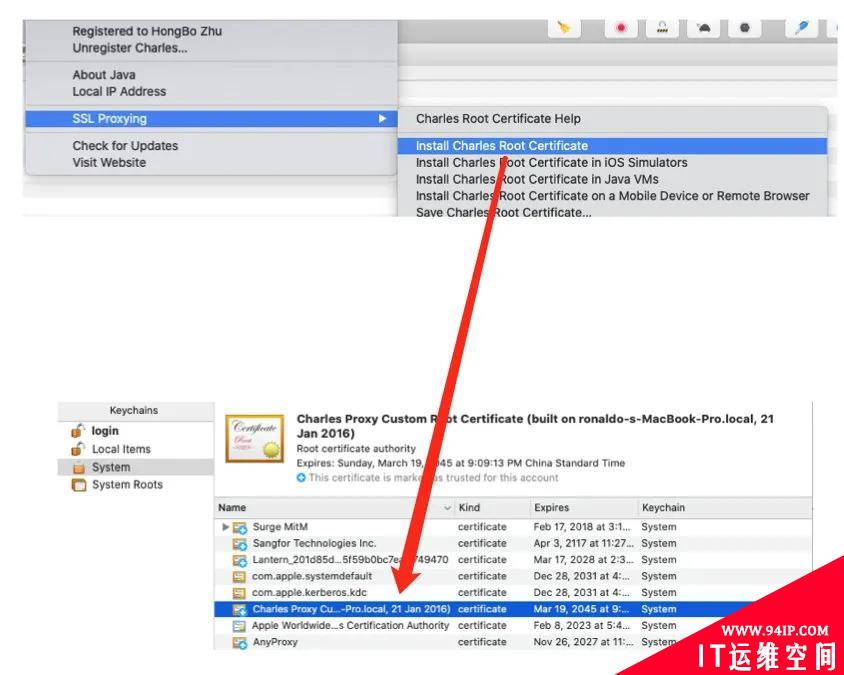Select Local IP Address menu item
844x675 pixels.
coord(119,92)
